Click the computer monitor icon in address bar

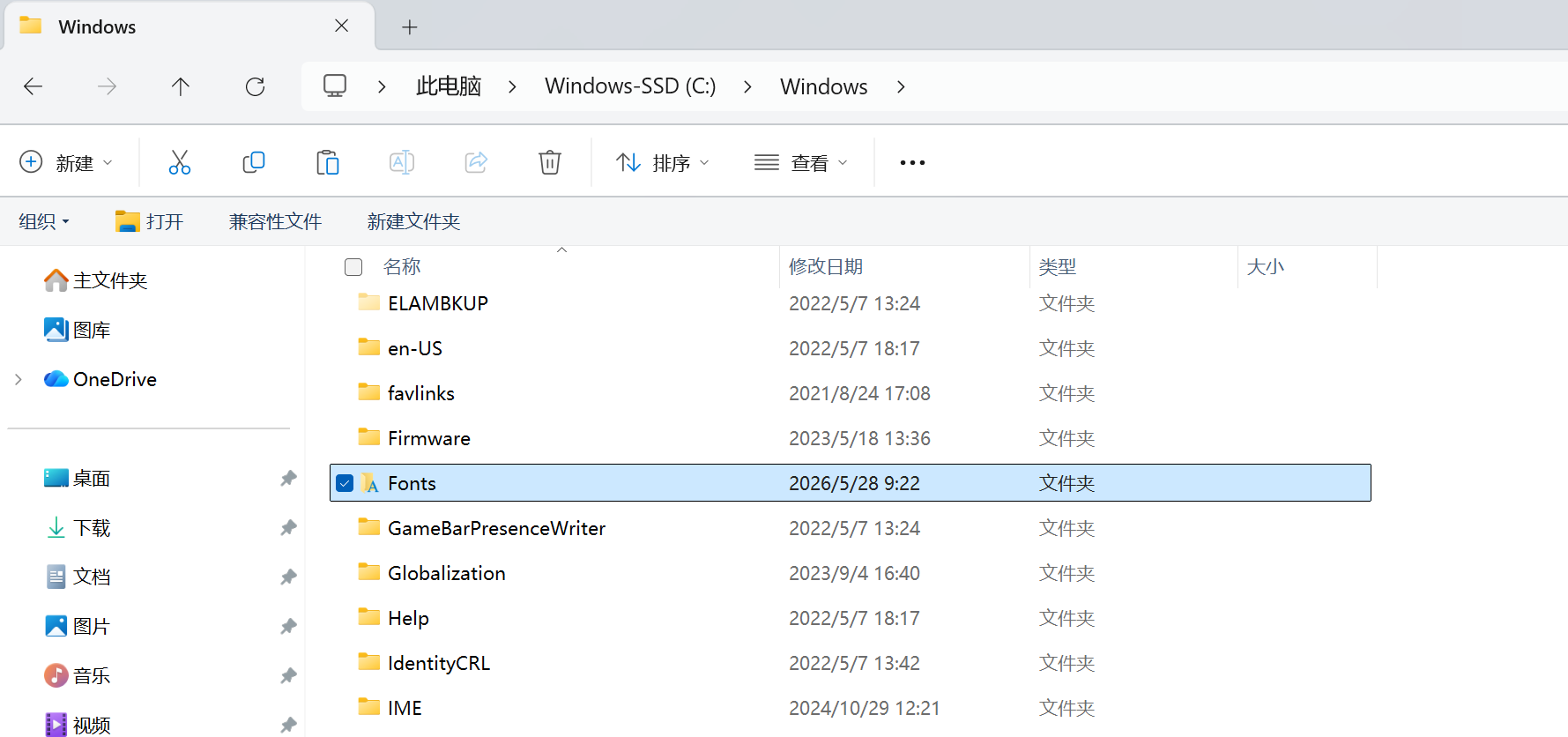click(335, 86)
